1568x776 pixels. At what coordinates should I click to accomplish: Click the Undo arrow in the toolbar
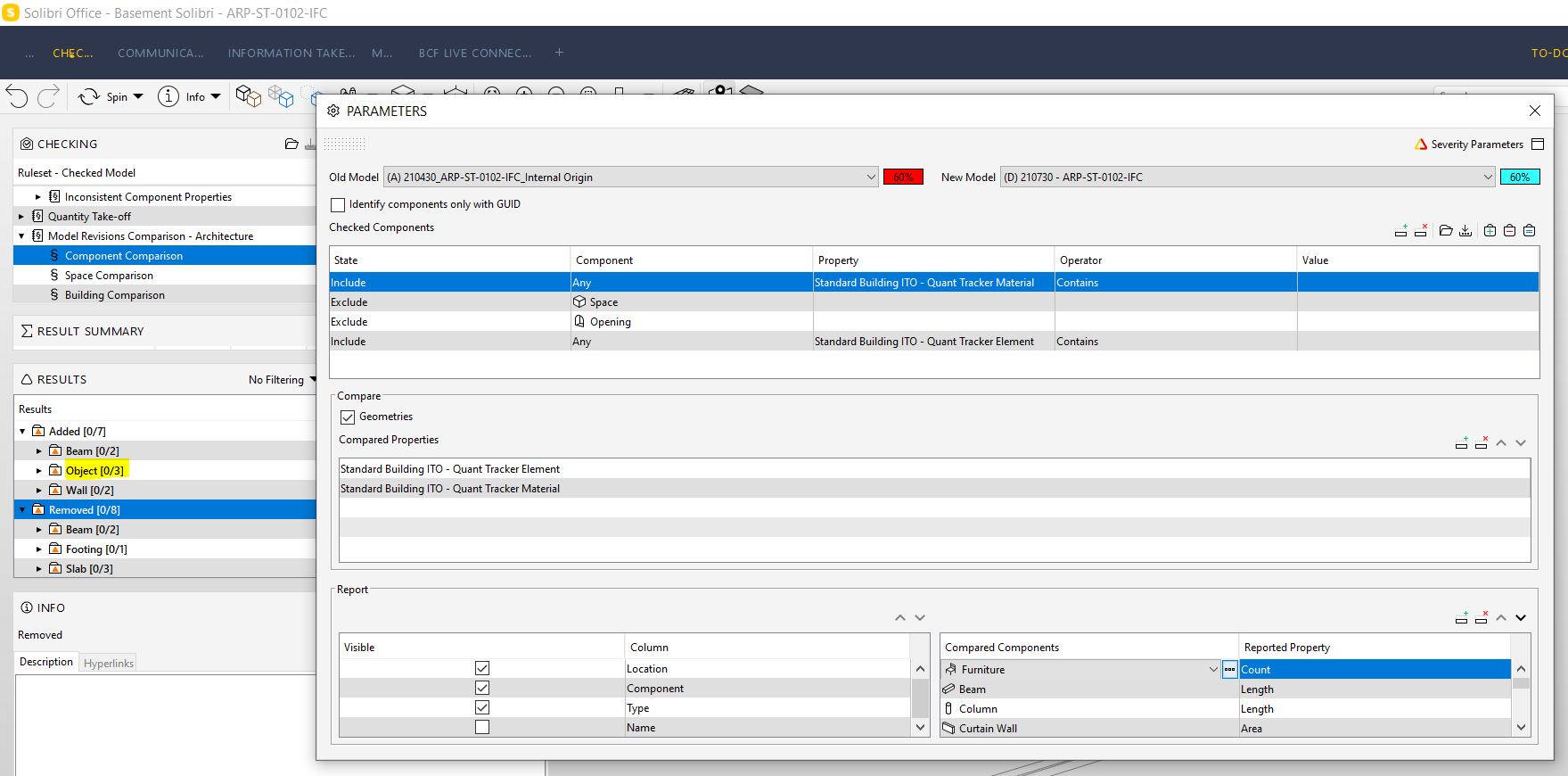click(17, 96)
